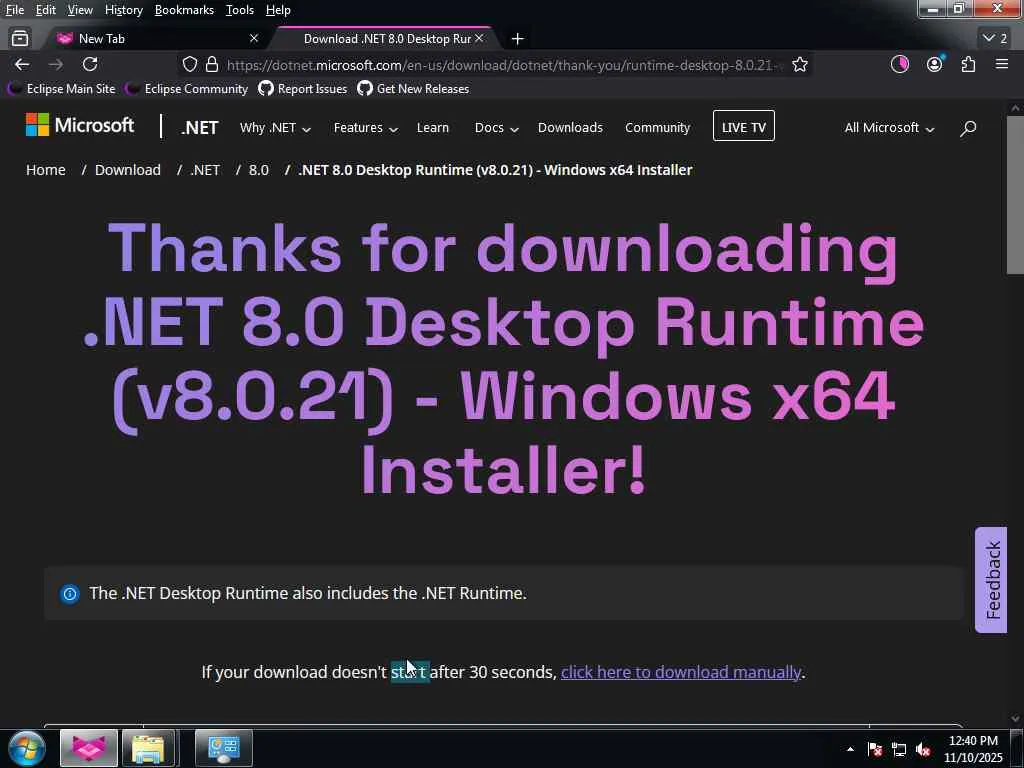
Task: Show hidden tray icons arrow
Action: point(850,749)
